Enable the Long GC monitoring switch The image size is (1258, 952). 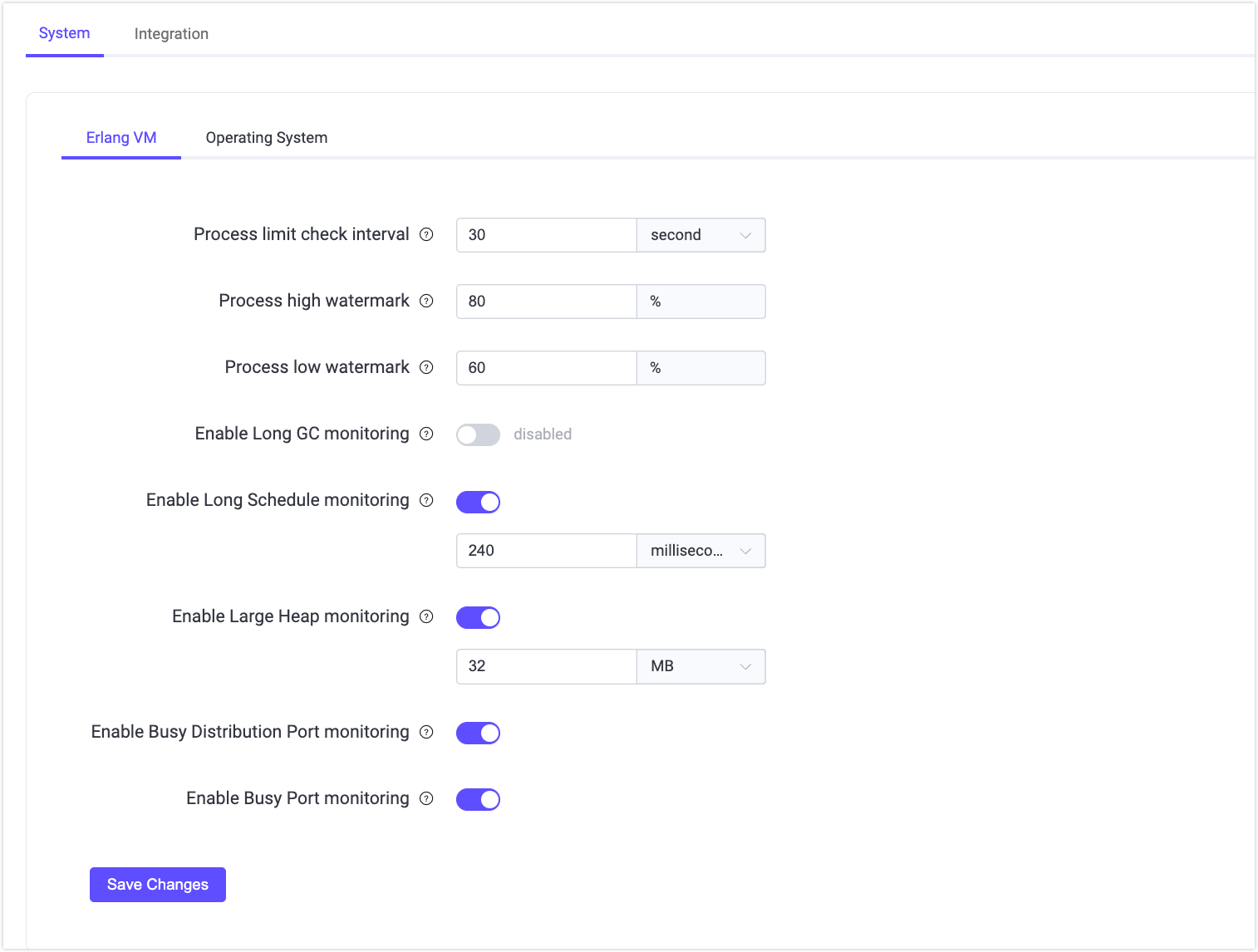pyautogui.click(x=478, y=434)
